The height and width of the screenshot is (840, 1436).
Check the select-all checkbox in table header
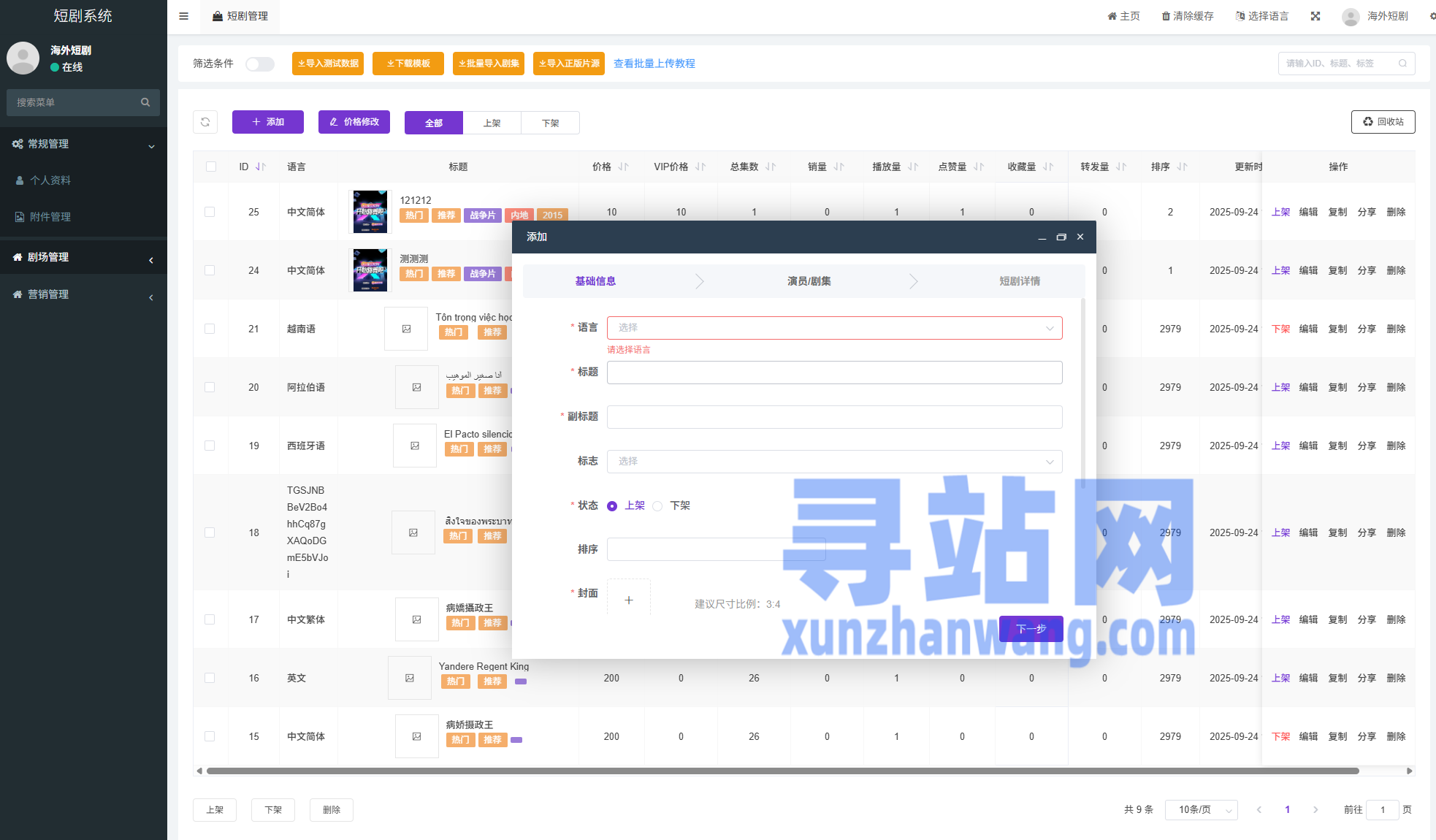pos(211,167)
